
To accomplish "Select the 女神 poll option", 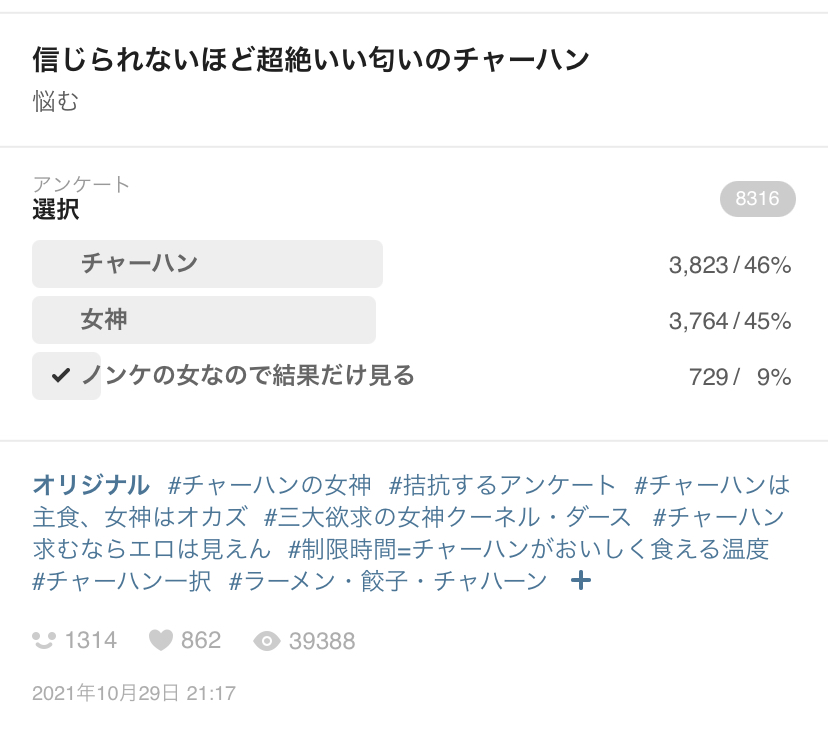I will tap(204, 320).
